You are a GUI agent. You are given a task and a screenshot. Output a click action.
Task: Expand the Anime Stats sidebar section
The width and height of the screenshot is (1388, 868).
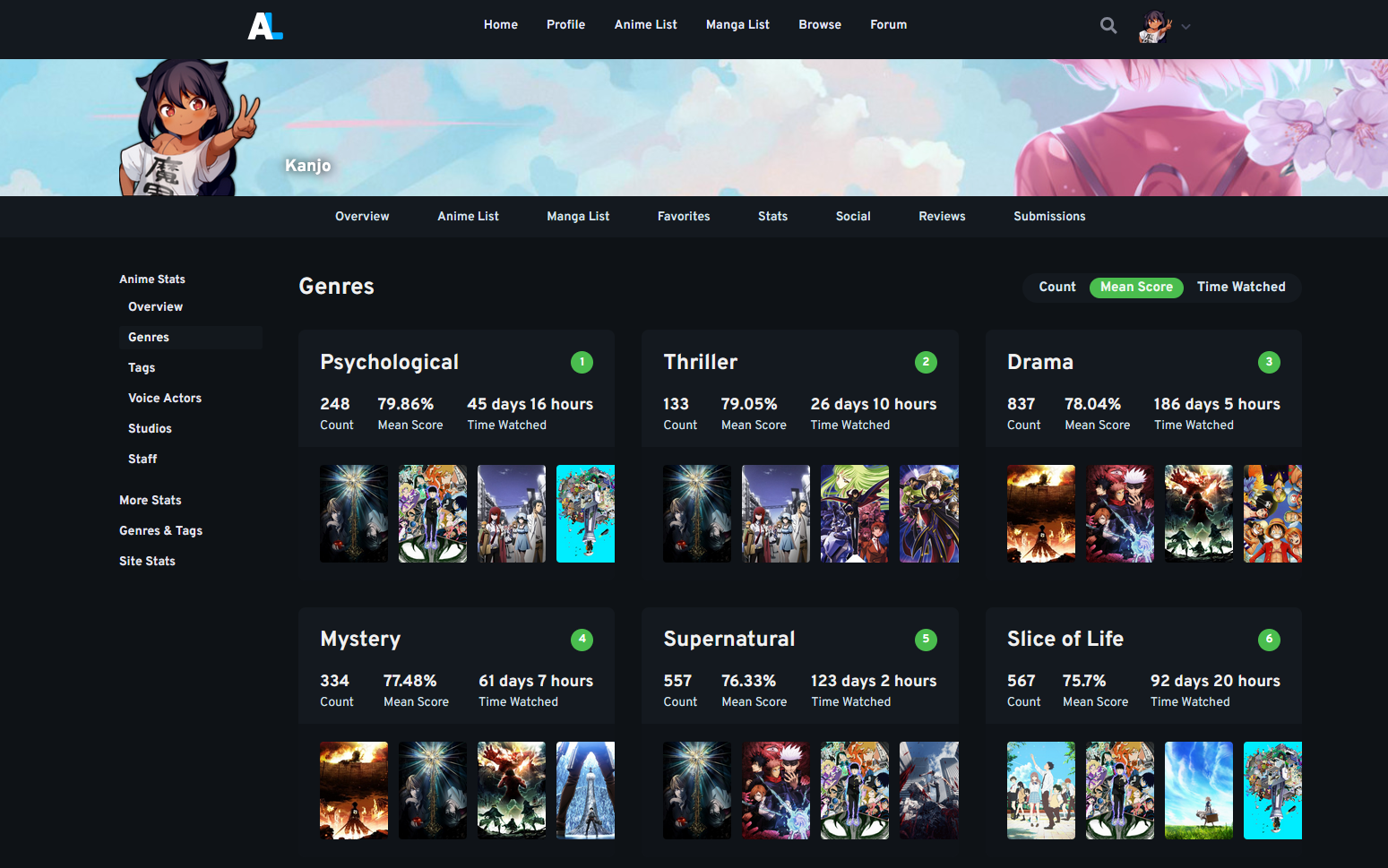coord(152,279)
